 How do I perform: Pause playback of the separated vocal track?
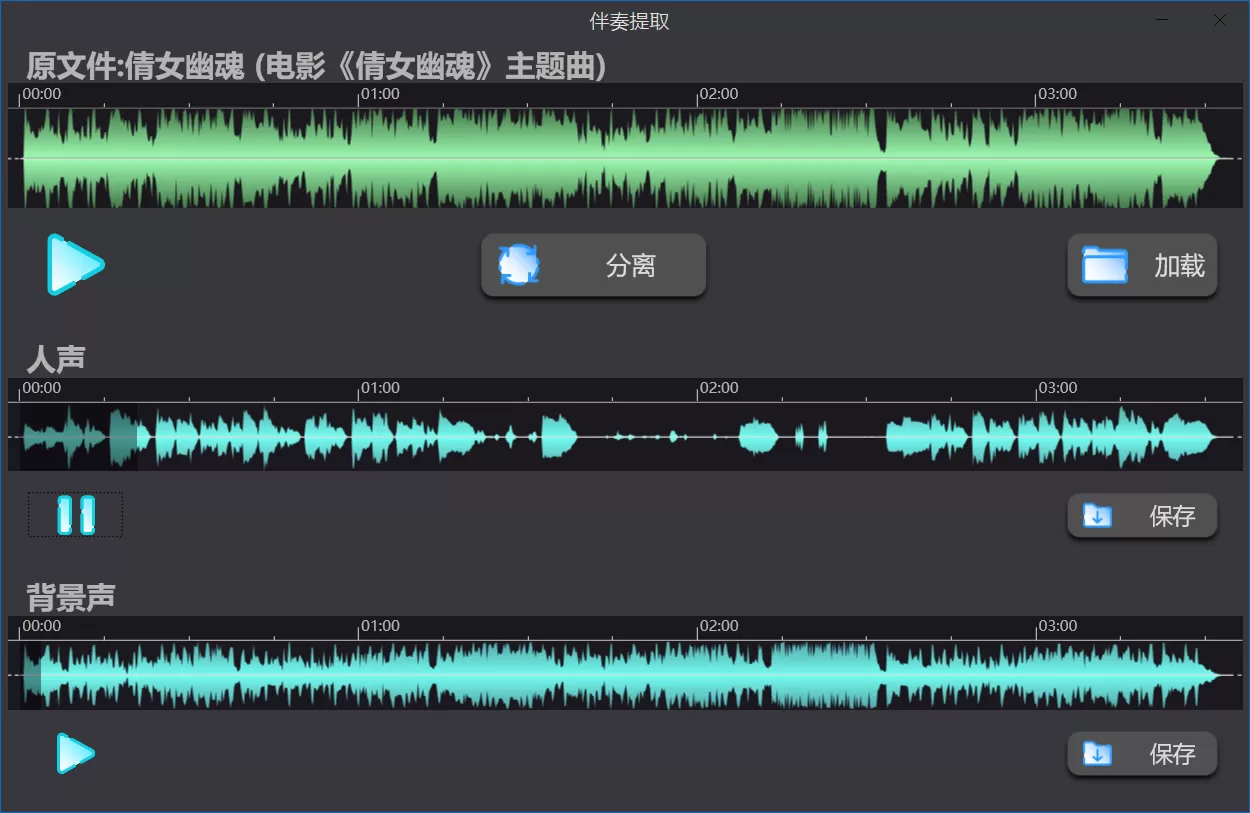point(76,515)
